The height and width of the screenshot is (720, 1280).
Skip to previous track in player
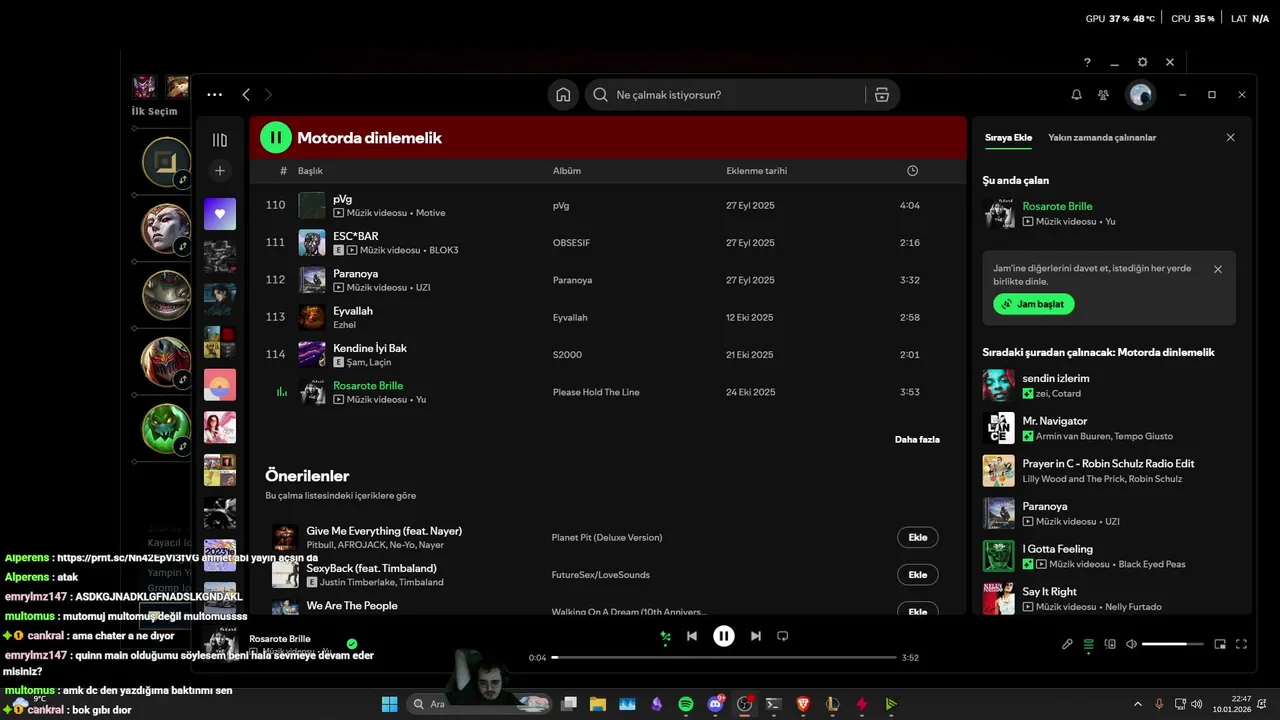pos(692,636)
